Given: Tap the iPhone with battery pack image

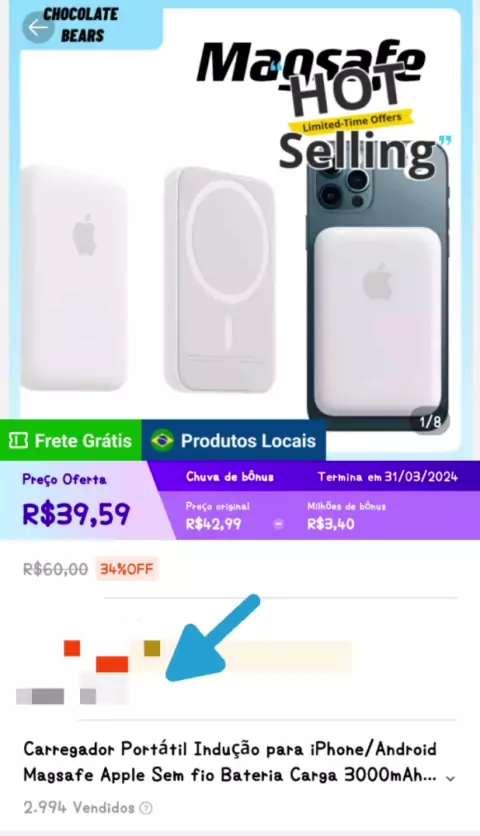Looking at the screenshot, I should coord(378,288).
